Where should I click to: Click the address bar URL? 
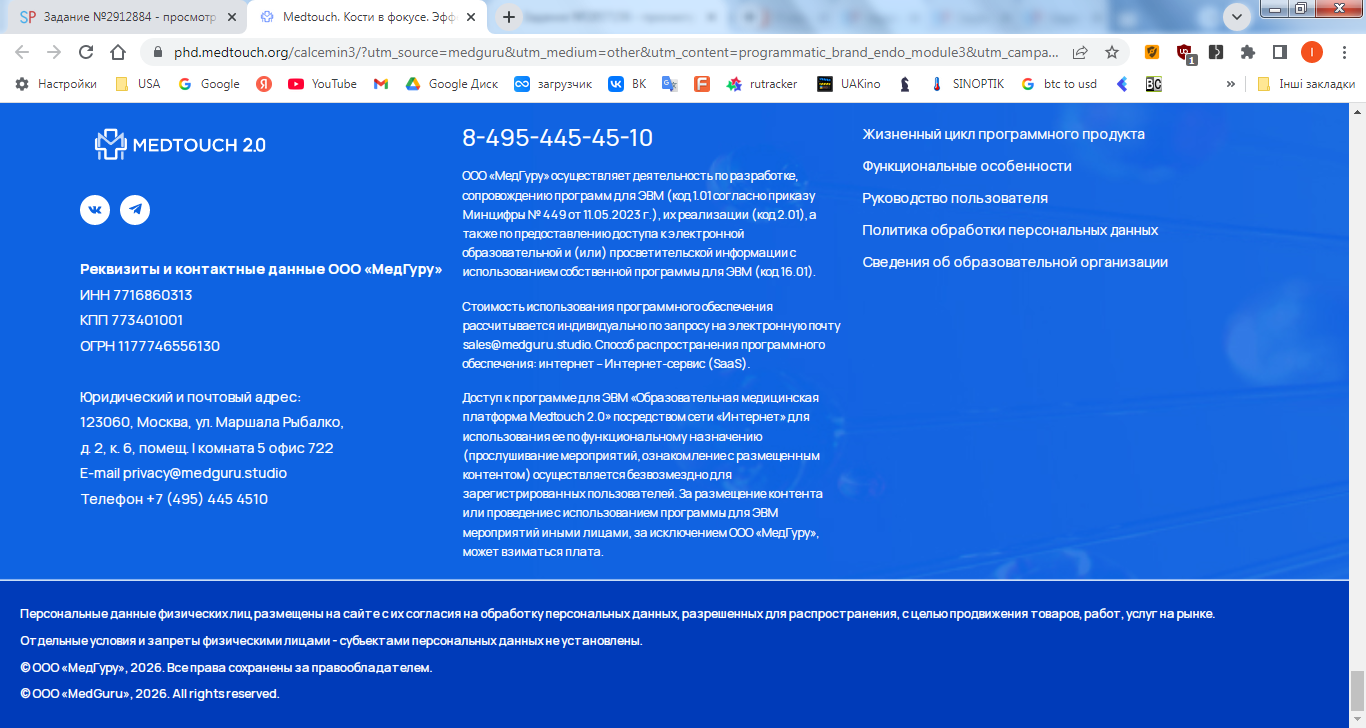click(615, 52)
